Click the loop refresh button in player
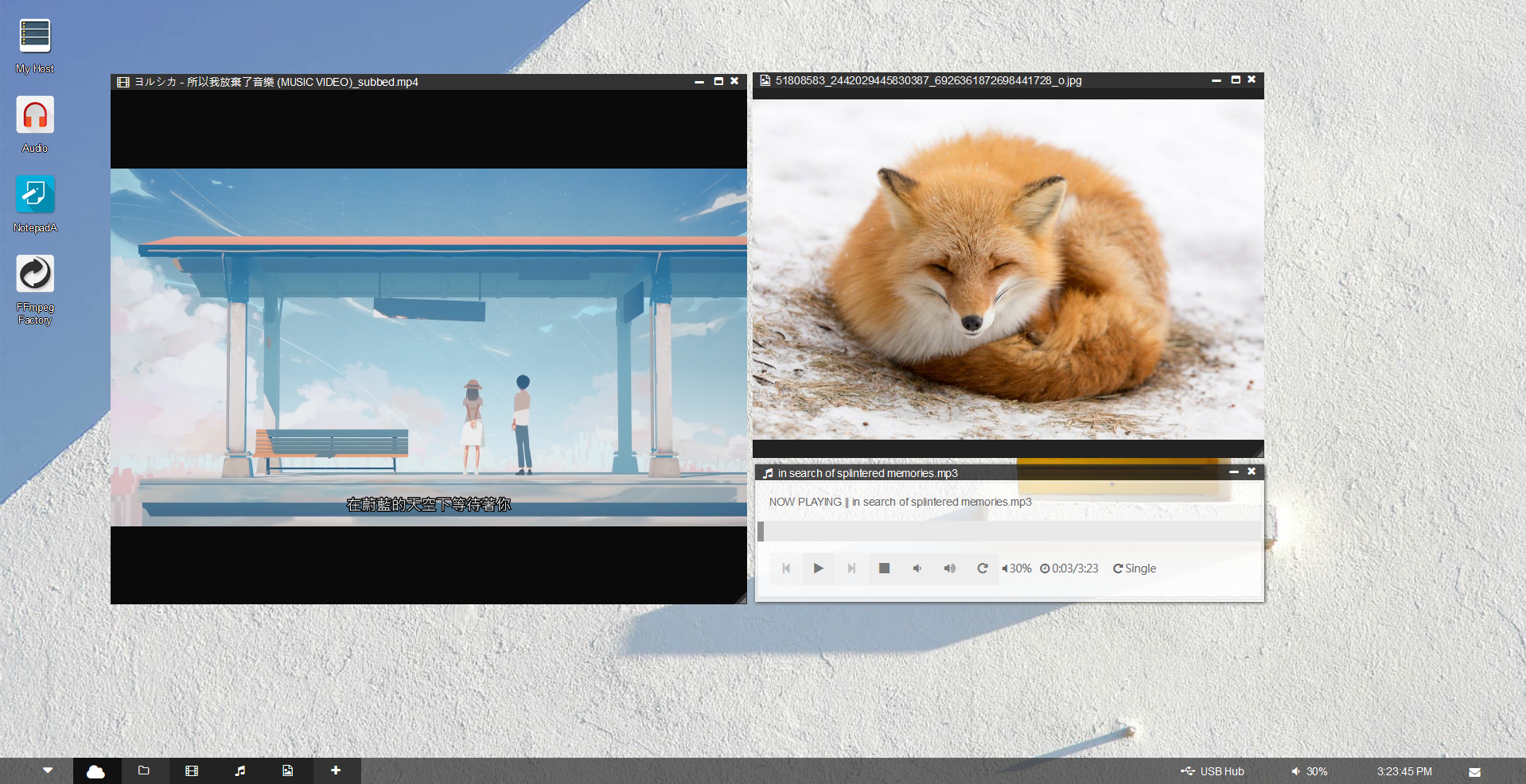The image size is (1526, 784). (x=983, y=569)
